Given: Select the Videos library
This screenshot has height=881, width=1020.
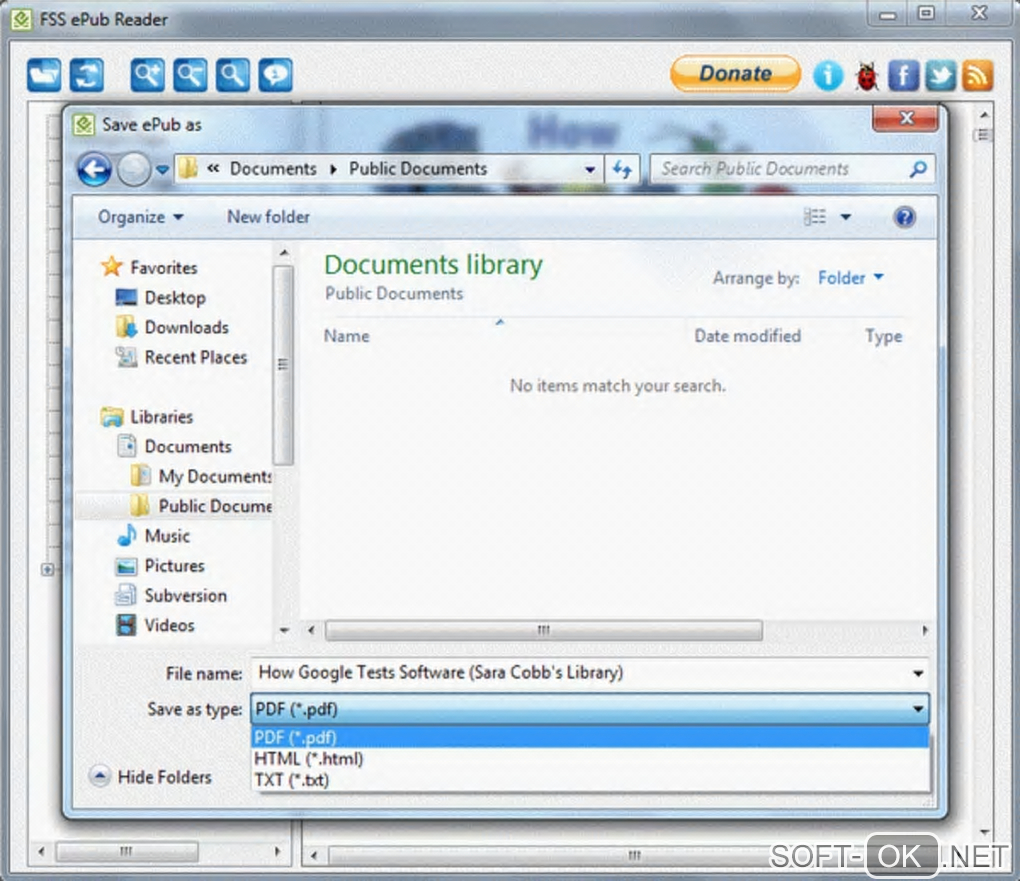Looking at the screenshot, I should point(168,626).
